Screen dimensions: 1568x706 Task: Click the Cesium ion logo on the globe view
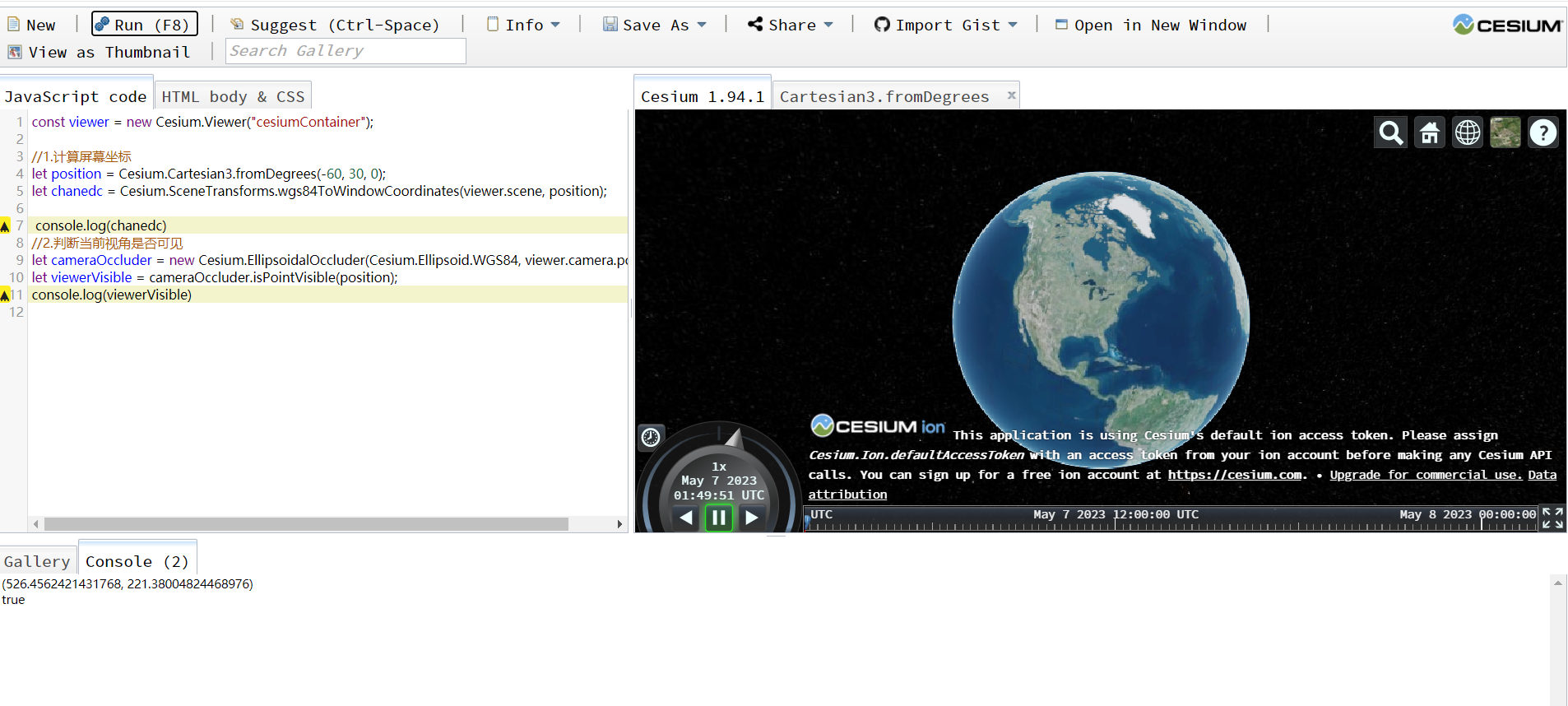click(878, 426)
